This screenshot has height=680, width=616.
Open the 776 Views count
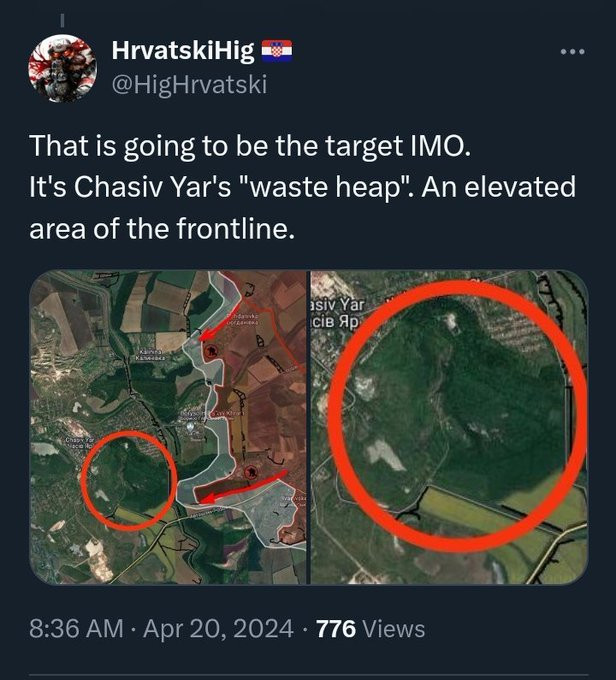(x=370, y=629)
